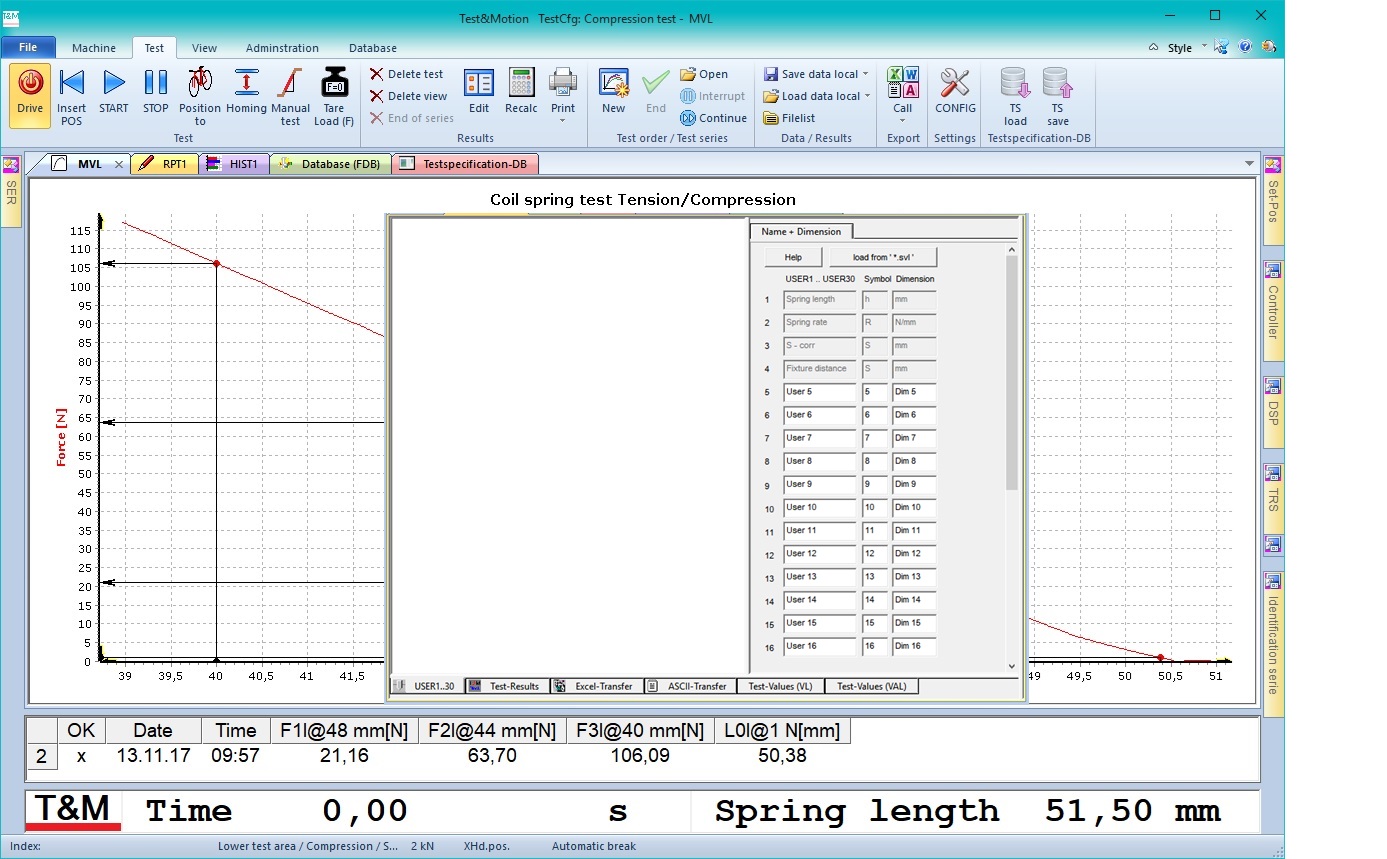
Task: Click Open in Test order group
Action: [x=704, y=74]
